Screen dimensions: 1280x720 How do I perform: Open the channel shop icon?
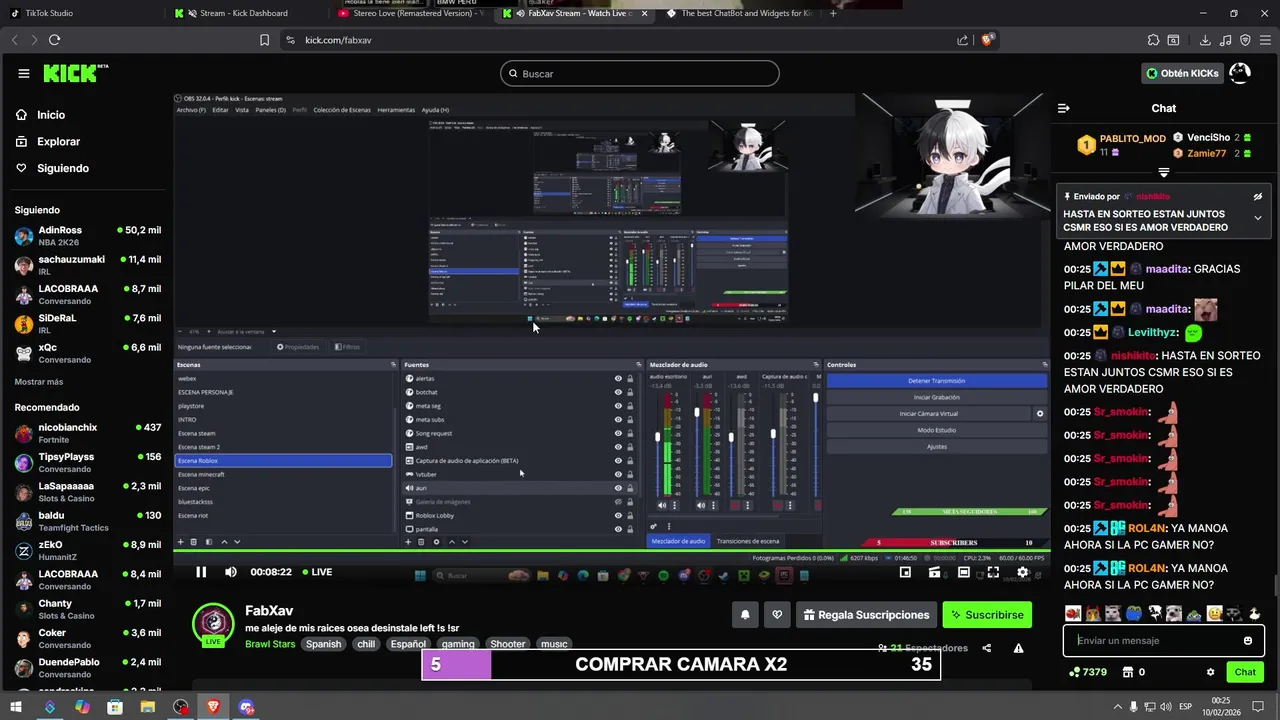(1128, 672)
